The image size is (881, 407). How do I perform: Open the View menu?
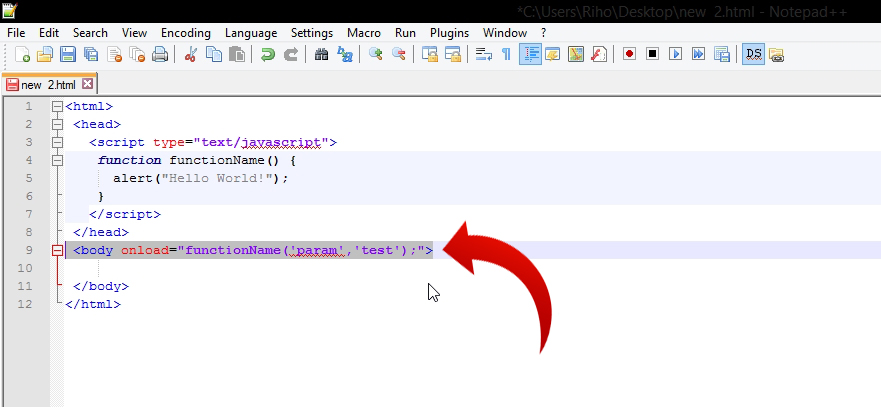(x=134, y=33)
